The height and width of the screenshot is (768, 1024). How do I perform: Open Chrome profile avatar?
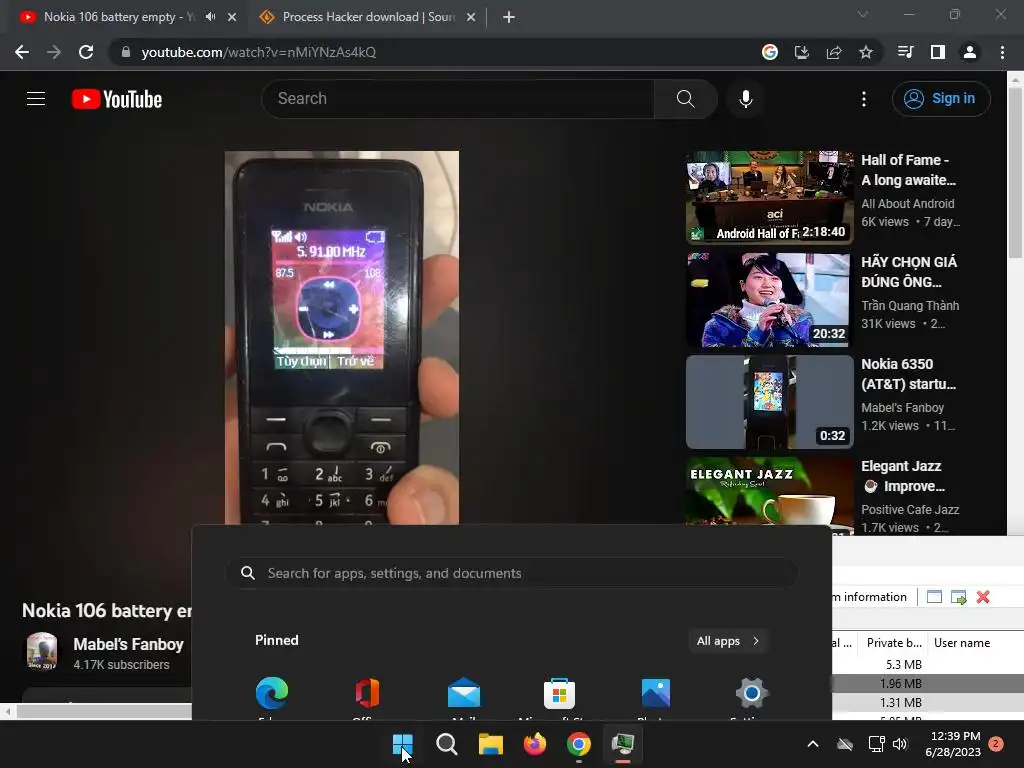(970, 52)
